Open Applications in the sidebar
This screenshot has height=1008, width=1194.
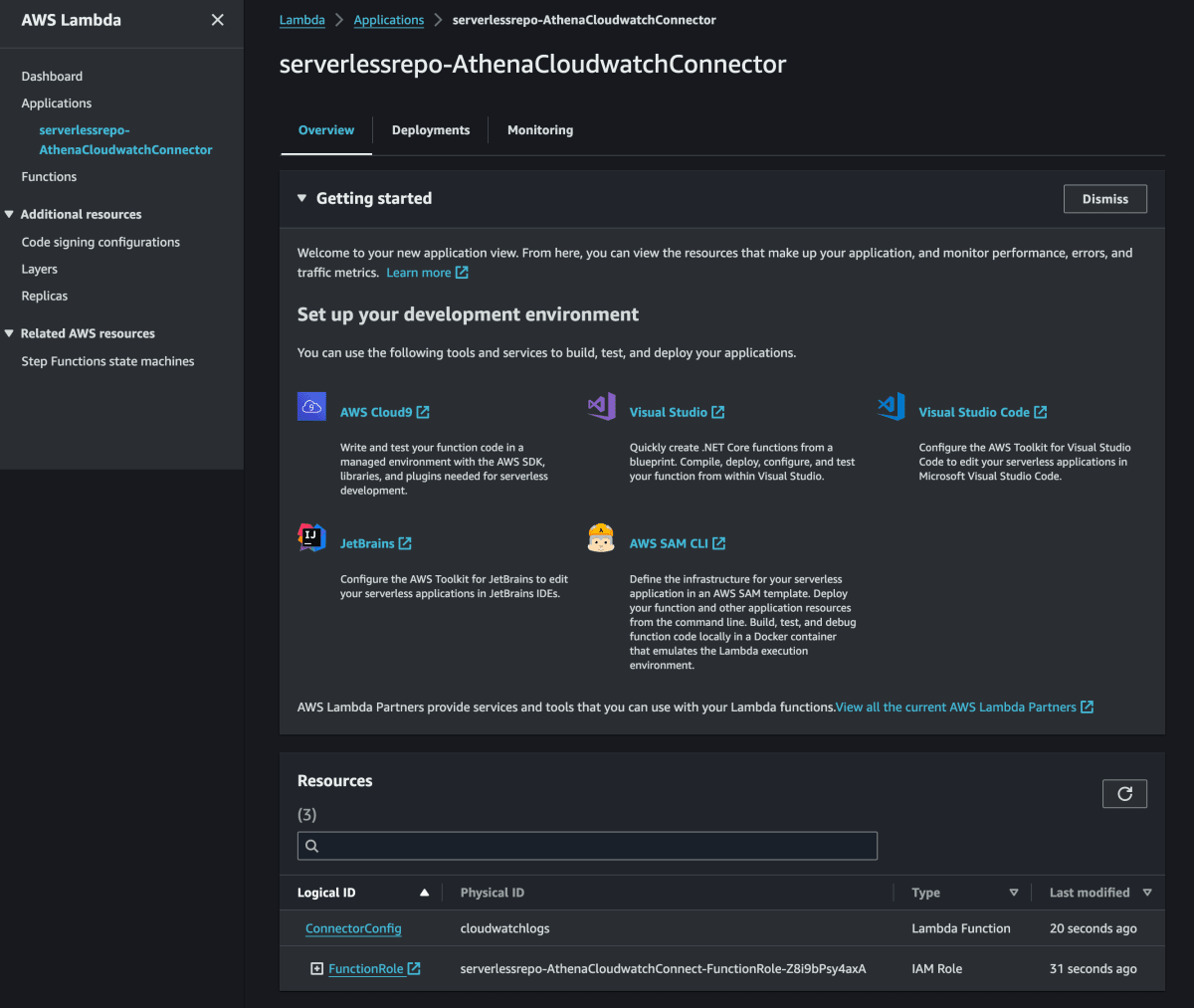pos(57,103)
